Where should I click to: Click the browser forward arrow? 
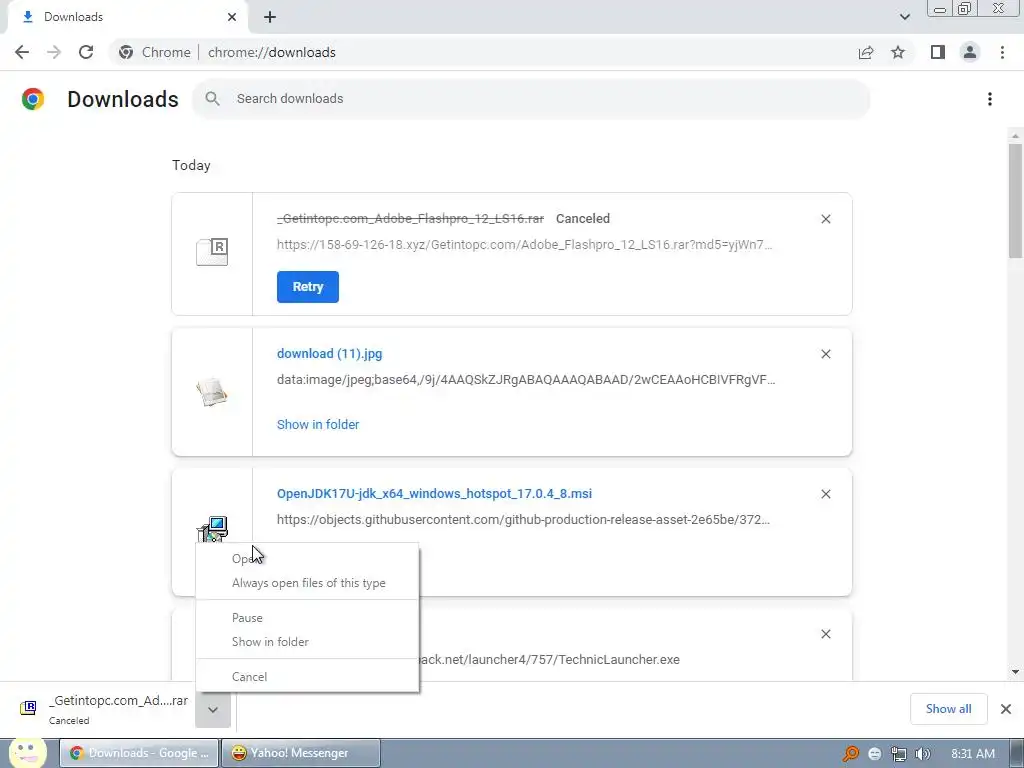(54, 52)
